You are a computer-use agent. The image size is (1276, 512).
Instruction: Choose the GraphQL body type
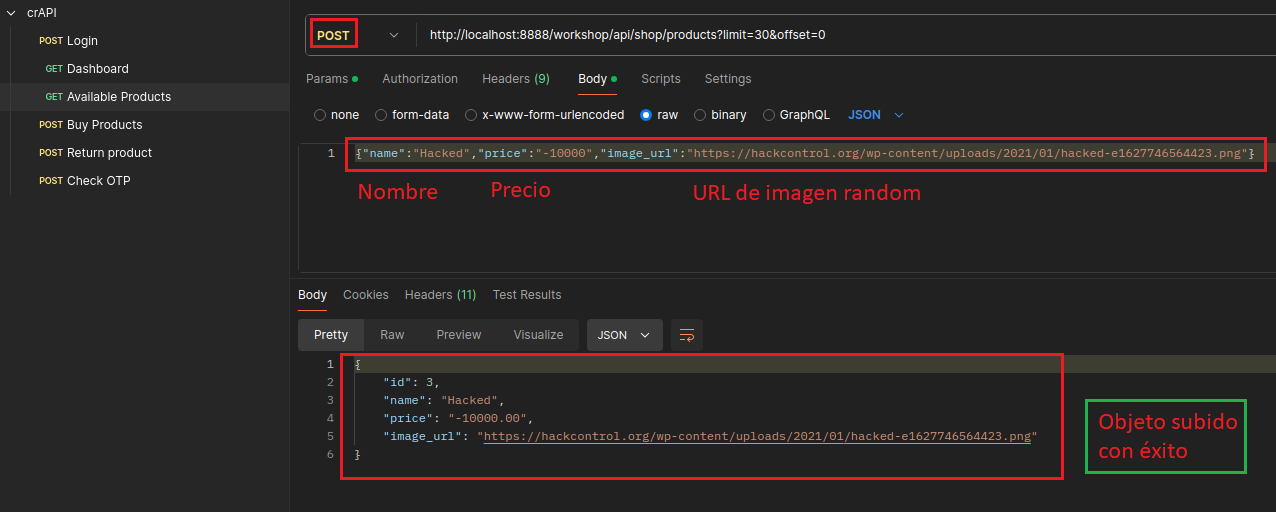(769, 115)
